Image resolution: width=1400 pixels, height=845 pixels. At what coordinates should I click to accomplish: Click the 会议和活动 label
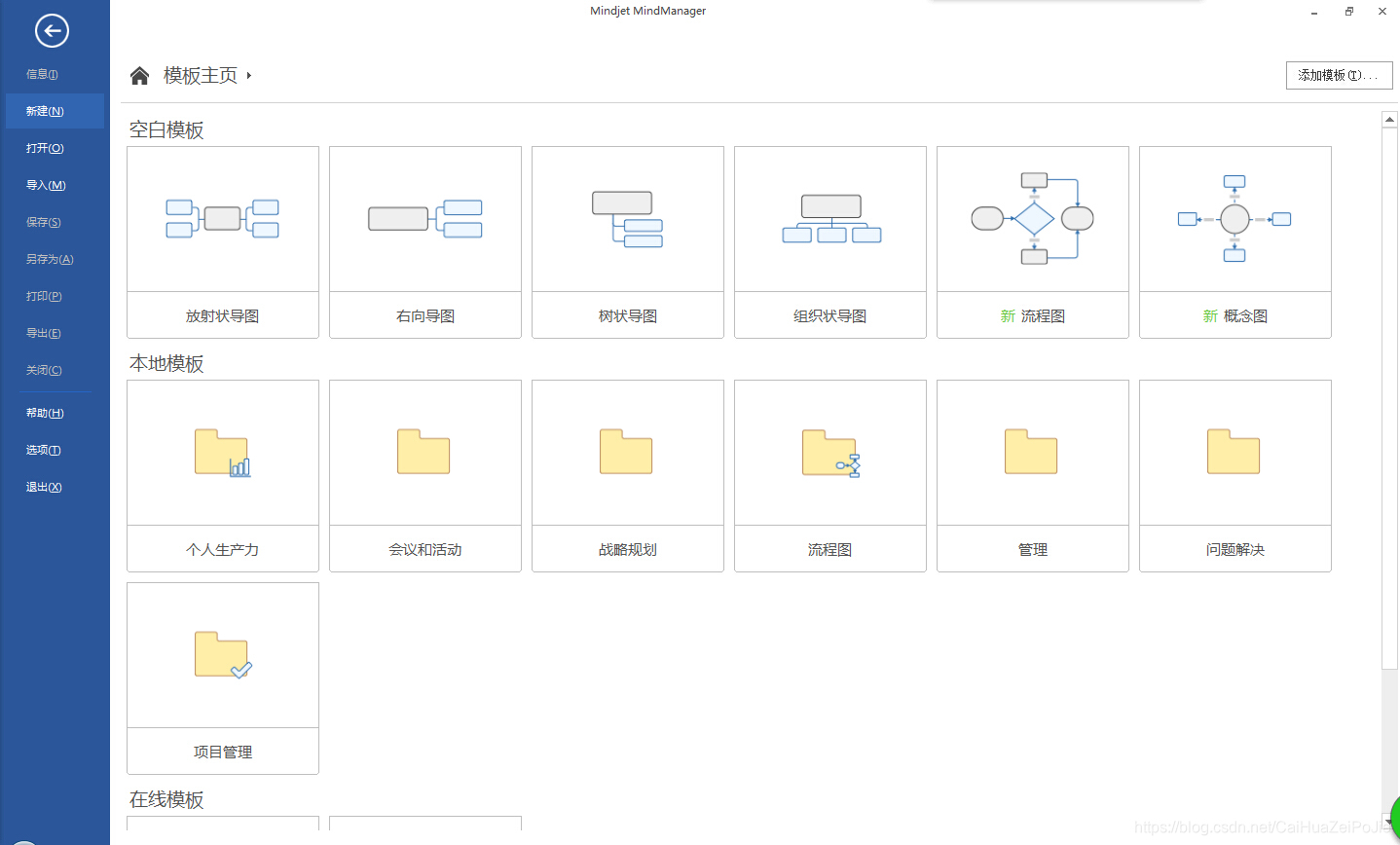pos(425,549)
